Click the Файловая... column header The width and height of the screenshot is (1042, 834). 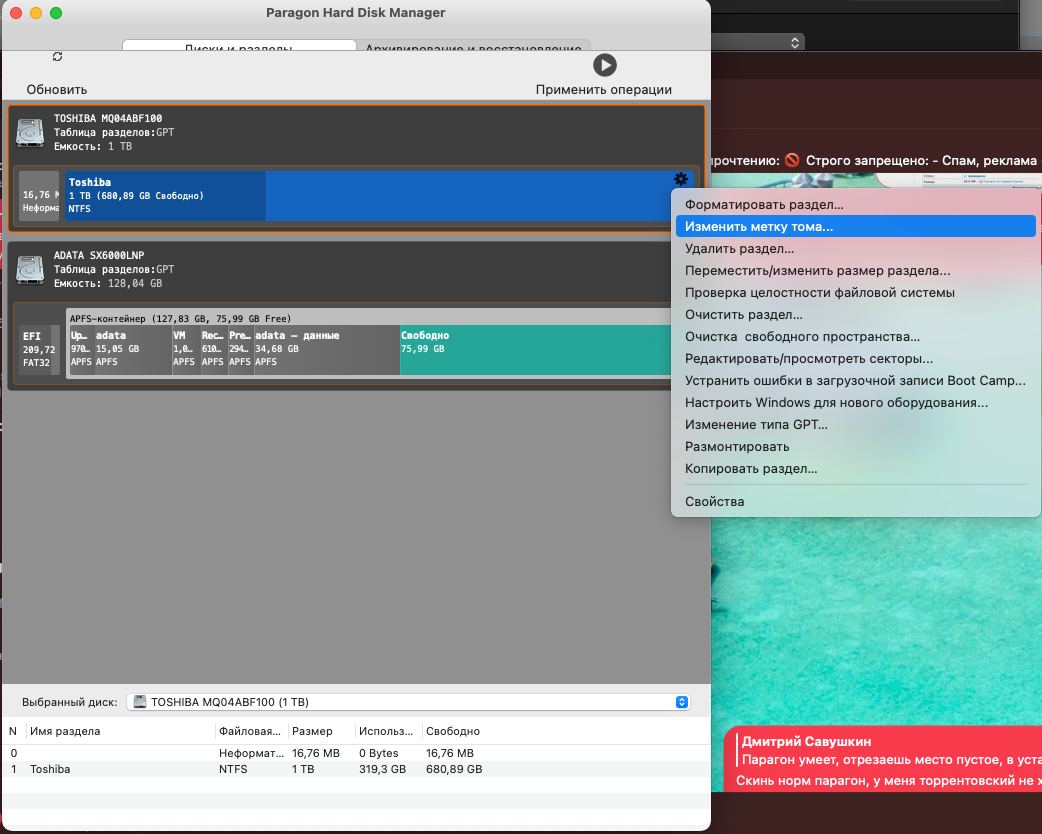point(250,731)
